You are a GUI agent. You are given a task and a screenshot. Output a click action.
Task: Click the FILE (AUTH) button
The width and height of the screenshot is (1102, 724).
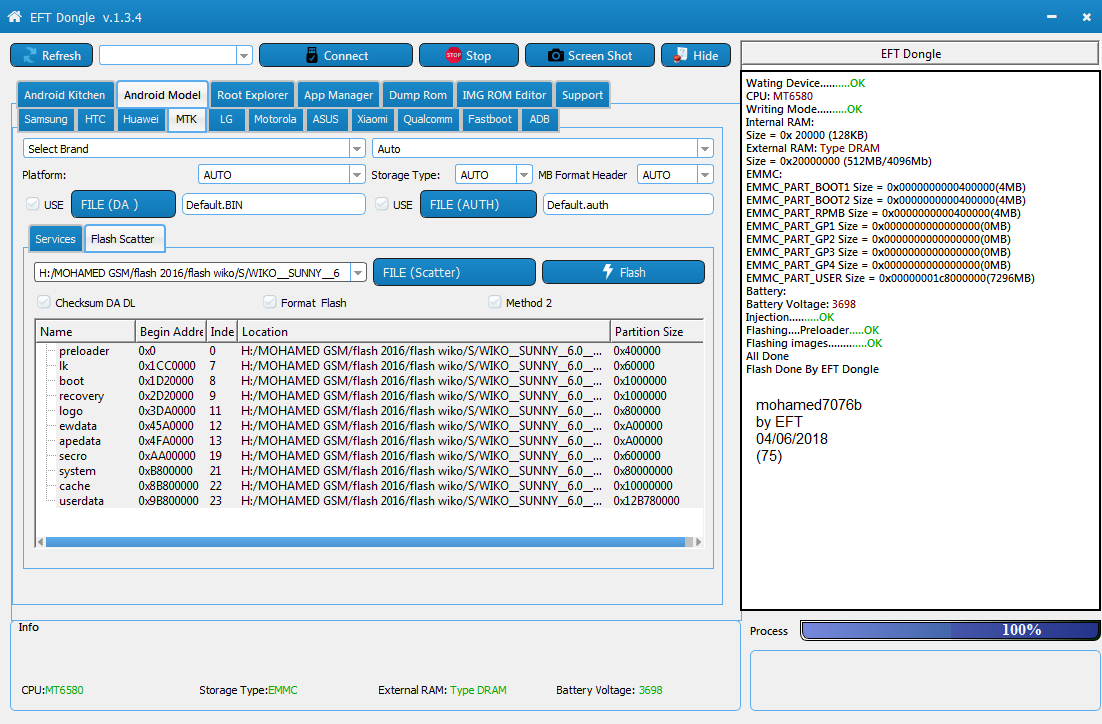point(479,205)
